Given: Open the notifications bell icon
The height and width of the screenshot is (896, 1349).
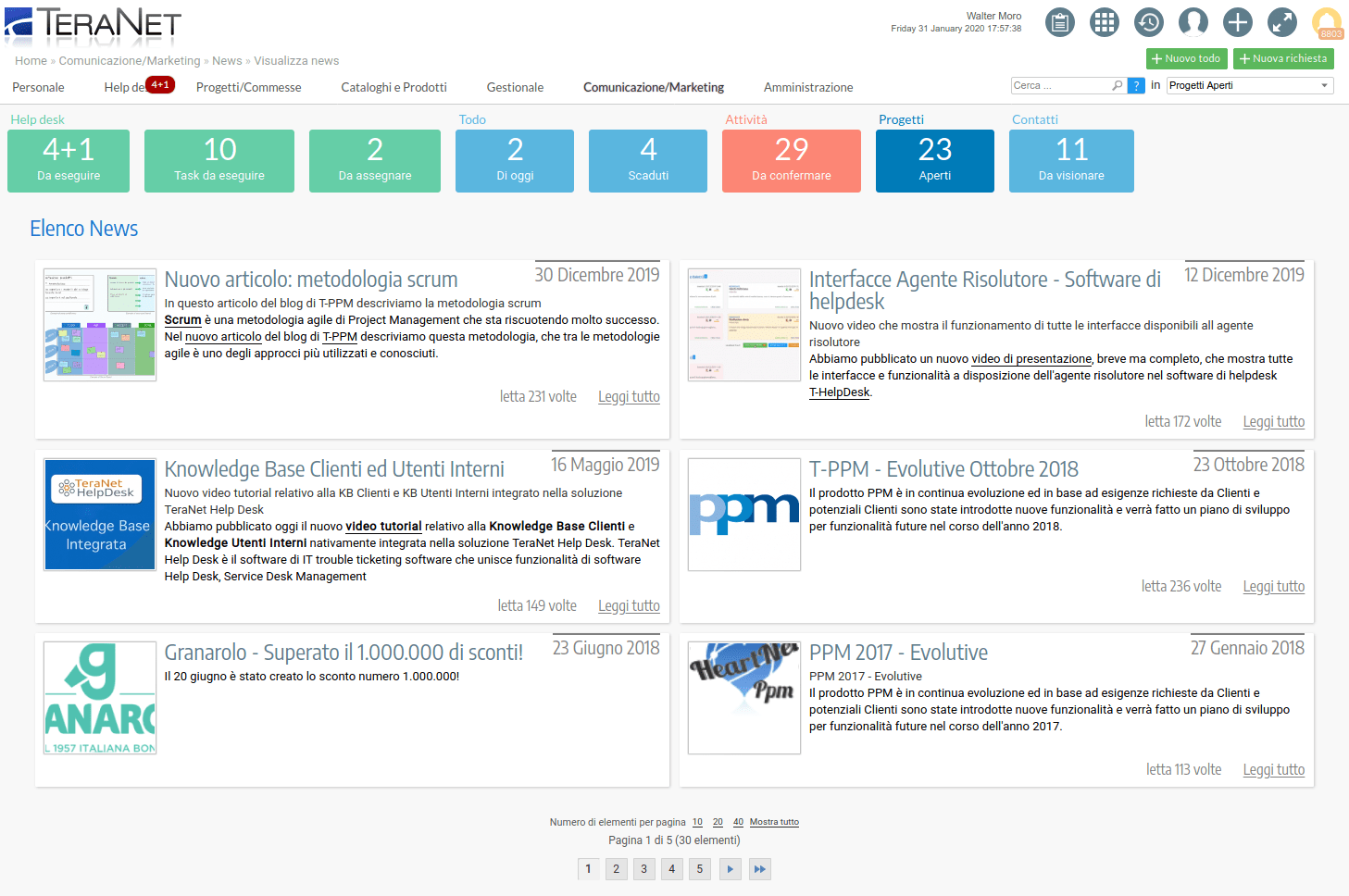Looking at the screenshot, I should (1327, 22).
